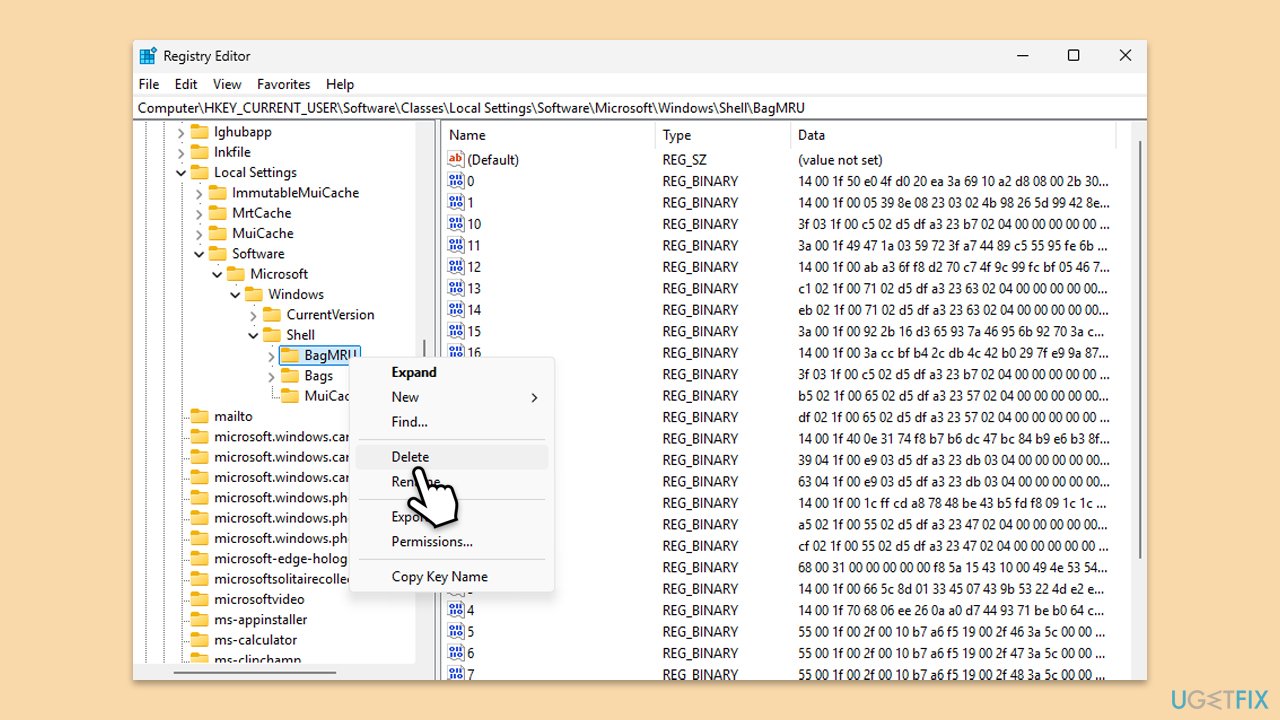Expand the Bags key arrow
The width and height of the screenshot is (1280, 720).
pos(272,376)
